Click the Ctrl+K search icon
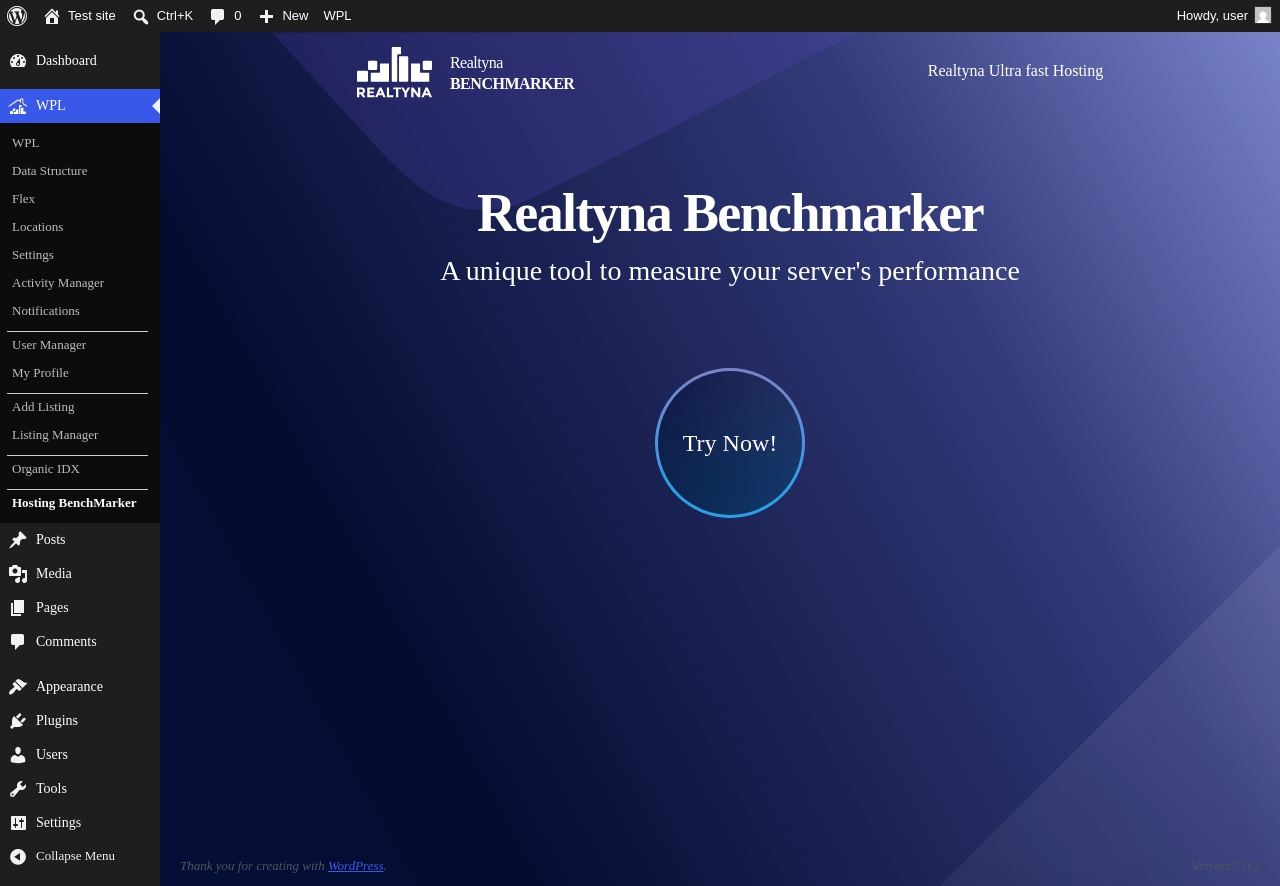Image resolution: width=1280 pixels, height=886 pixels. coord(141,16)
